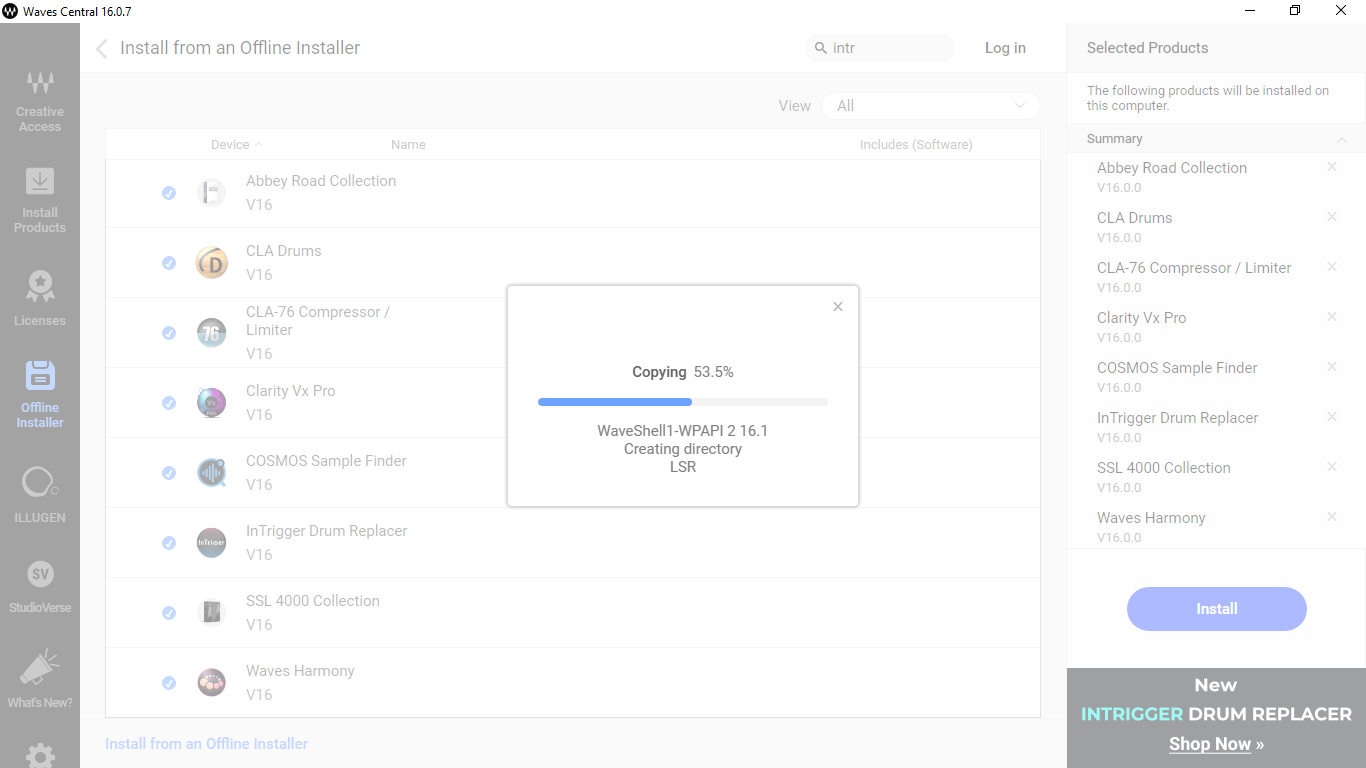Open the Licenses section
The height and width of the screenshot is (768, 1366).
(40, 298)
